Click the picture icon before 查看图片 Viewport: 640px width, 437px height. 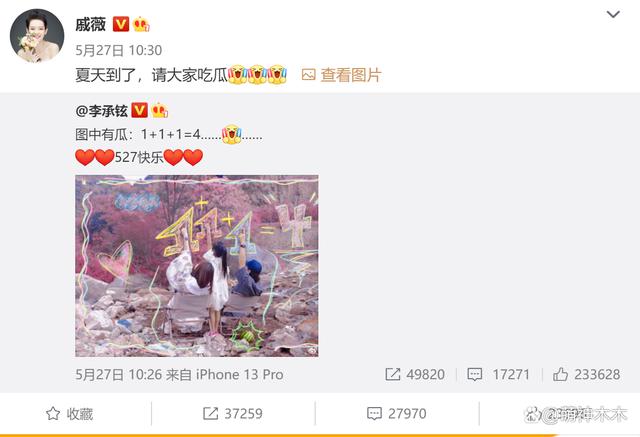pyautogui.click(x=309, y=75)
